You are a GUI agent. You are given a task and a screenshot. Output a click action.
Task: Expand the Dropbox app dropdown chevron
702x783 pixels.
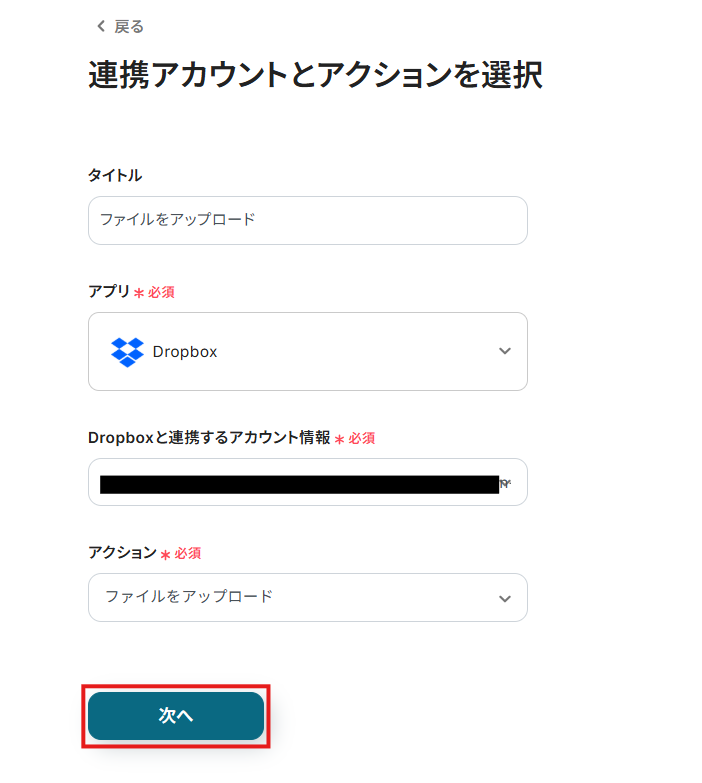(x=504, y=351)
